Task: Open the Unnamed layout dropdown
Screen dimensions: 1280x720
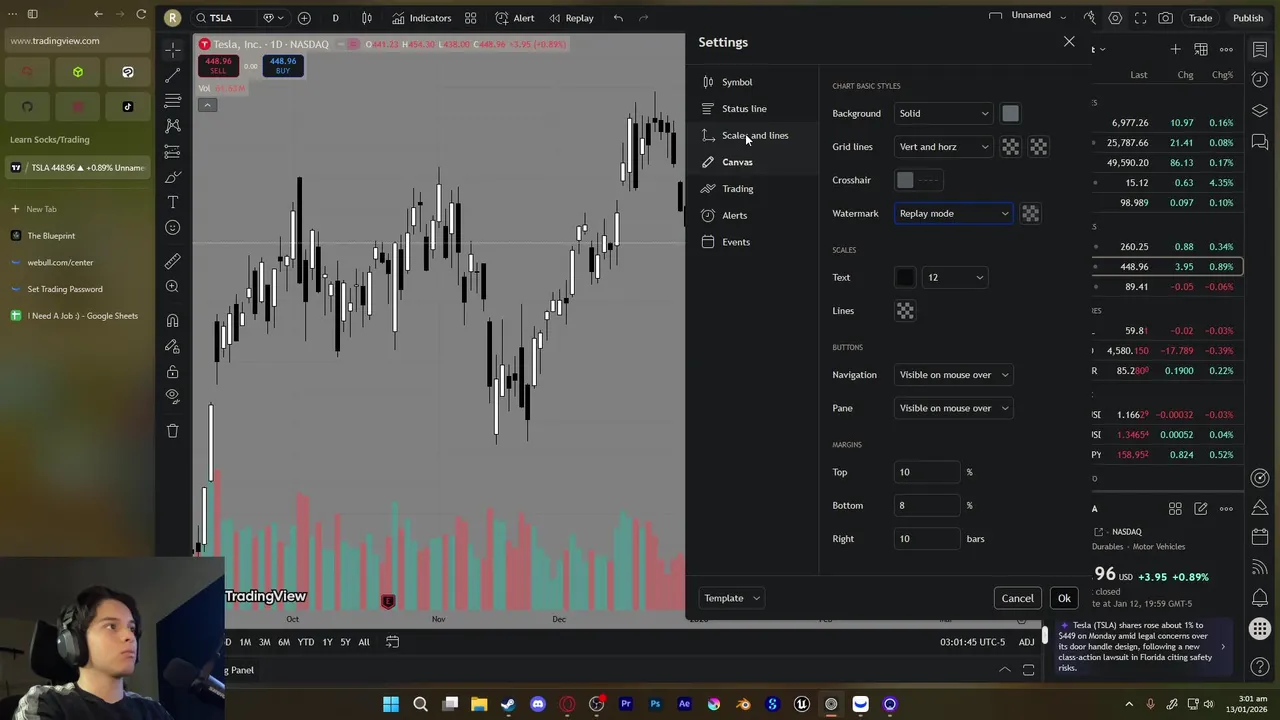Action: point(1038,16)
